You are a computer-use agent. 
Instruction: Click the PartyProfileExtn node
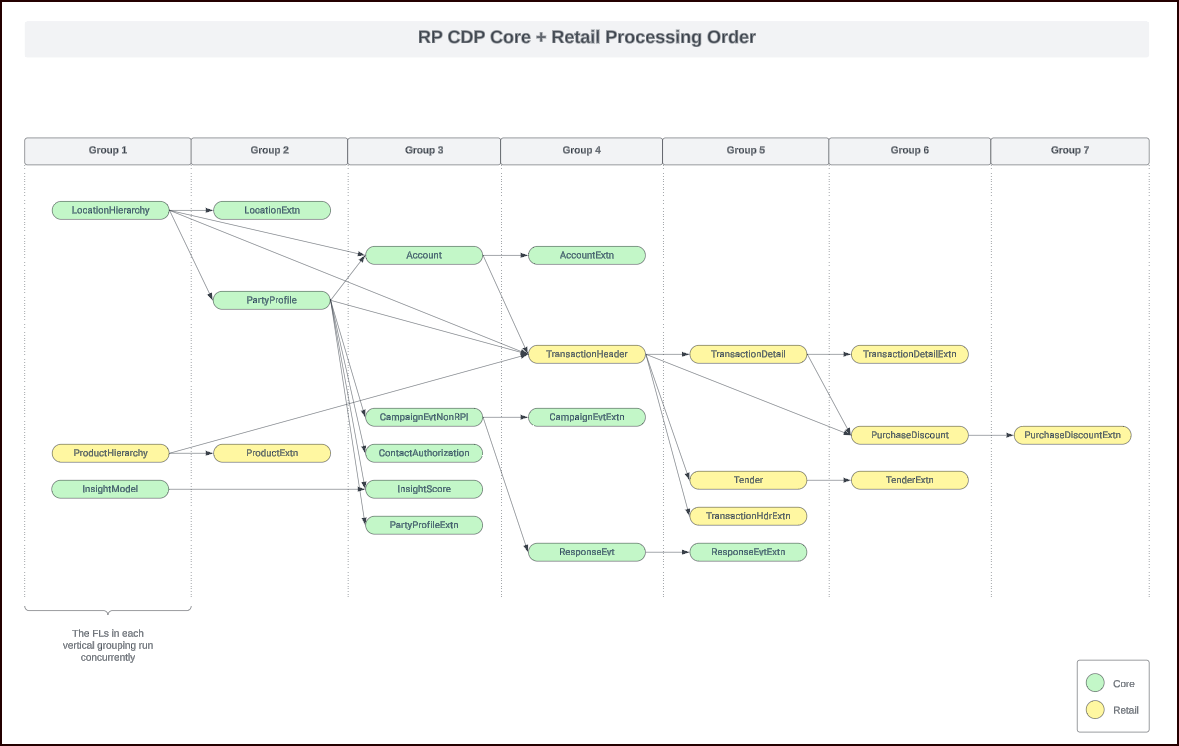[x=424, y=524]
